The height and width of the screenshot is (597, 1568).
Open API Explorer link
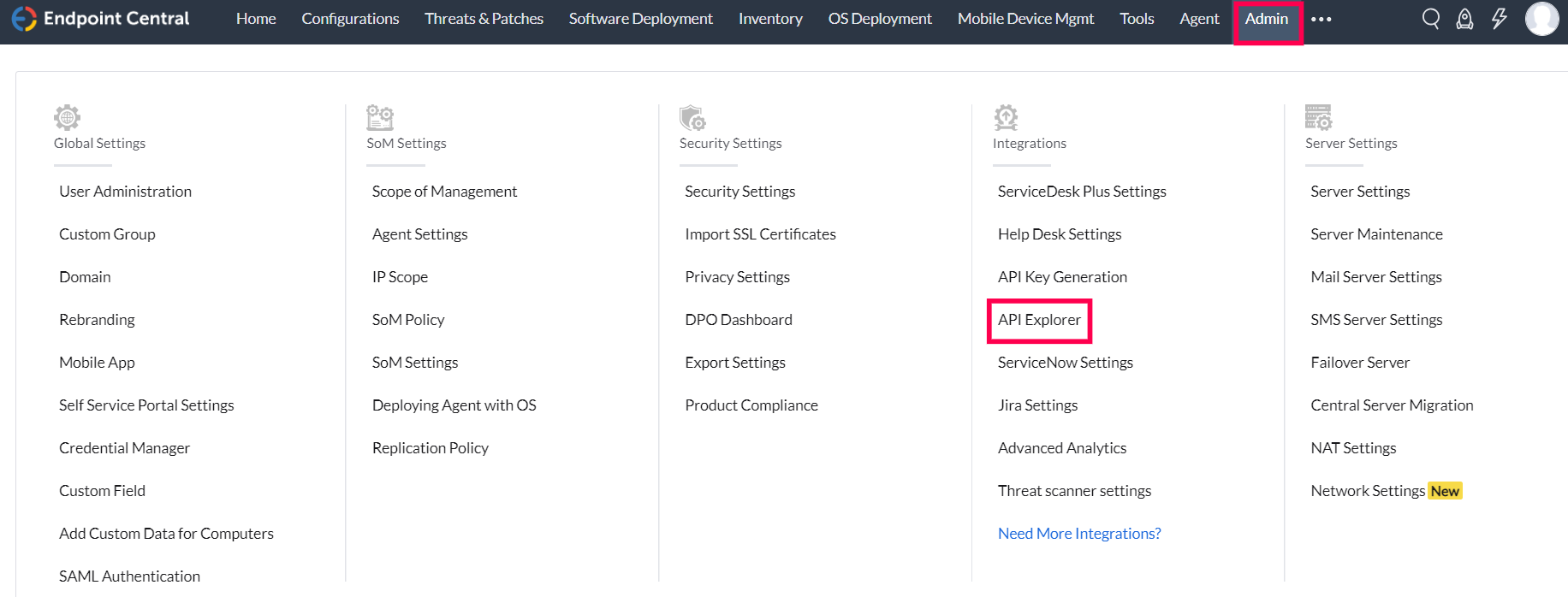[x=1039, y=320]
